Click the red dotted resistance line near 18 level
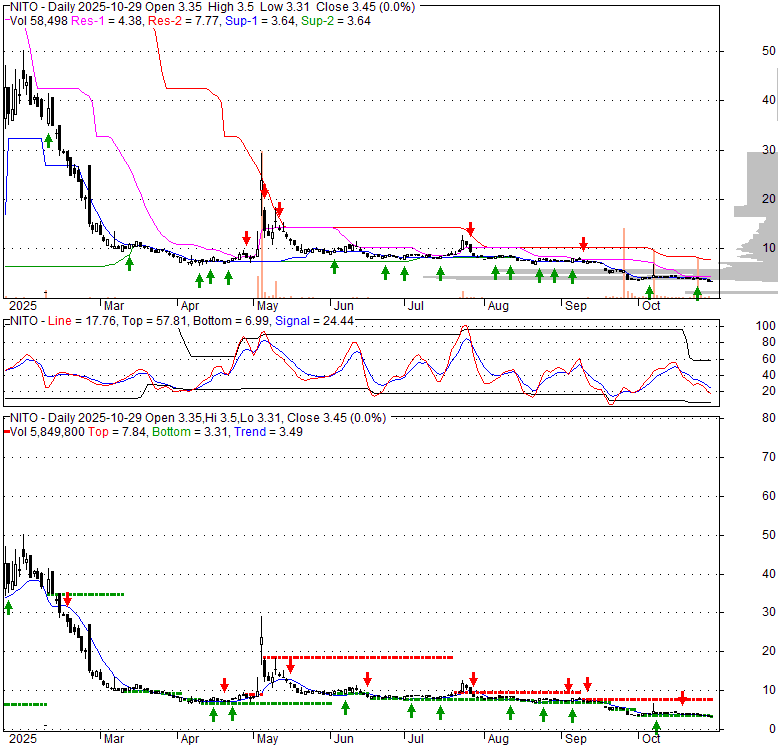 point(360,657)
